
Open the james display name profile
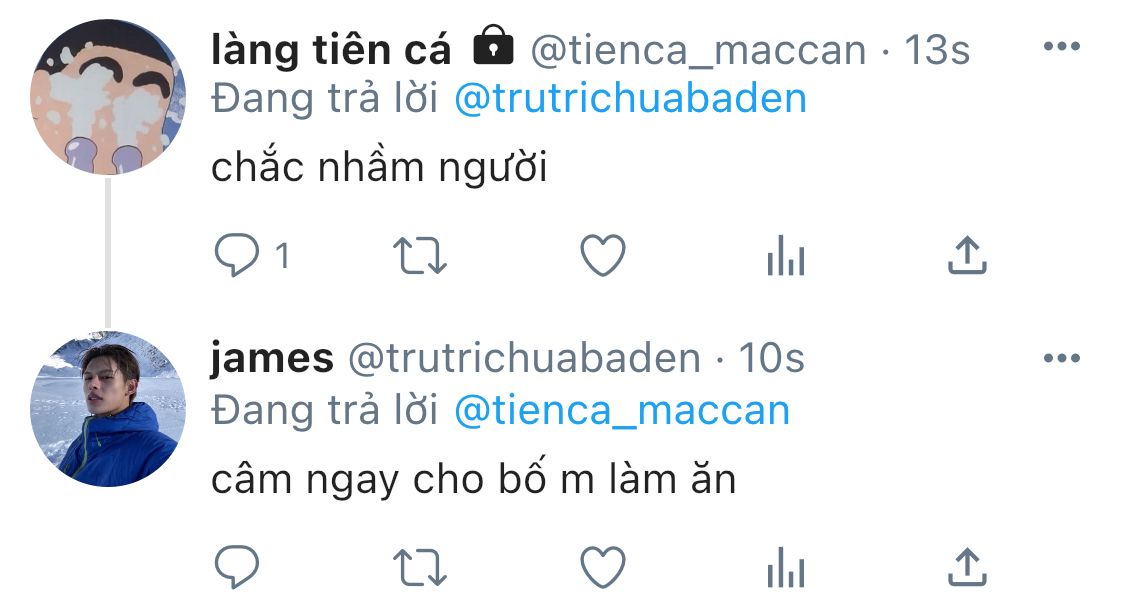pyautogui.click(x=272, y=359)
